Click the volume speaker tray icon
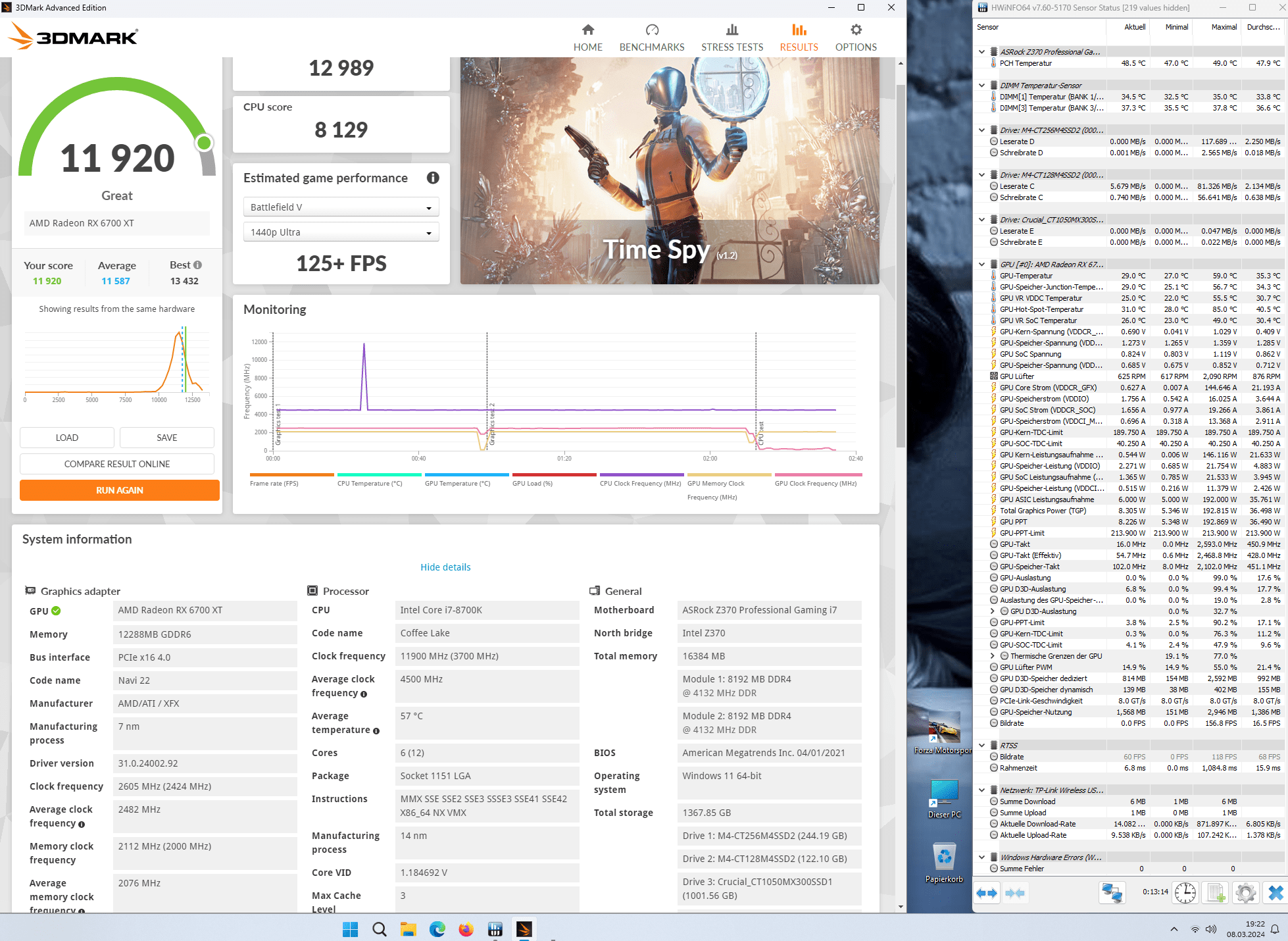 click(1211, 929)
